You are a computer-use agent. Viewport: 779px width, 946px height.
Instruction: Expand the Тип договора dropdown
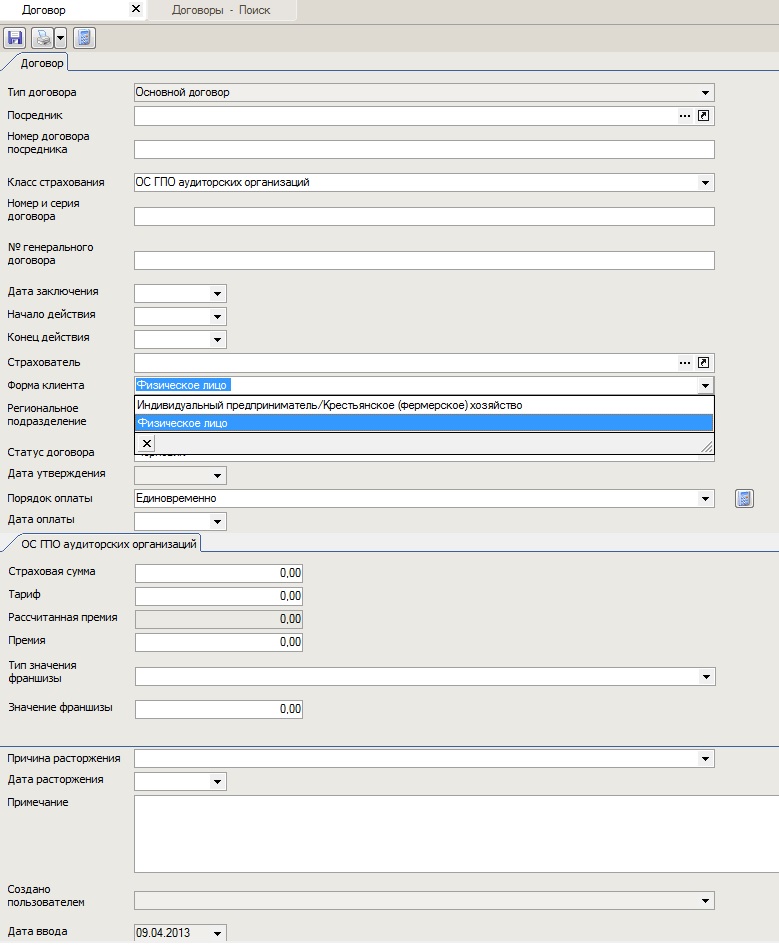[706, 93]
